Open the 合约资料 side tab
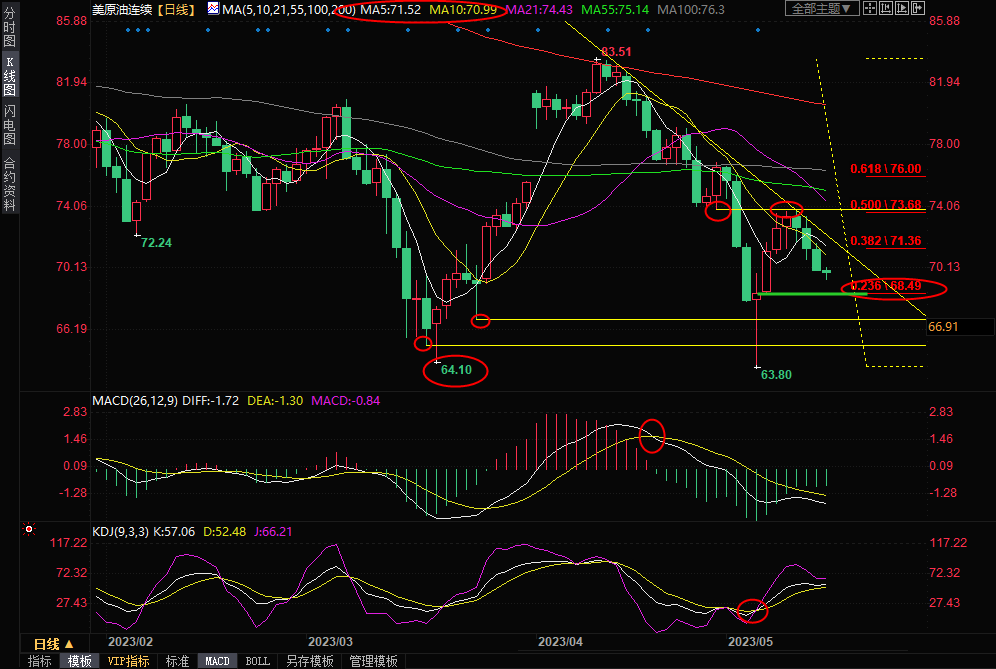The width and height of the screenshot is (996, 669). [9, 184]
